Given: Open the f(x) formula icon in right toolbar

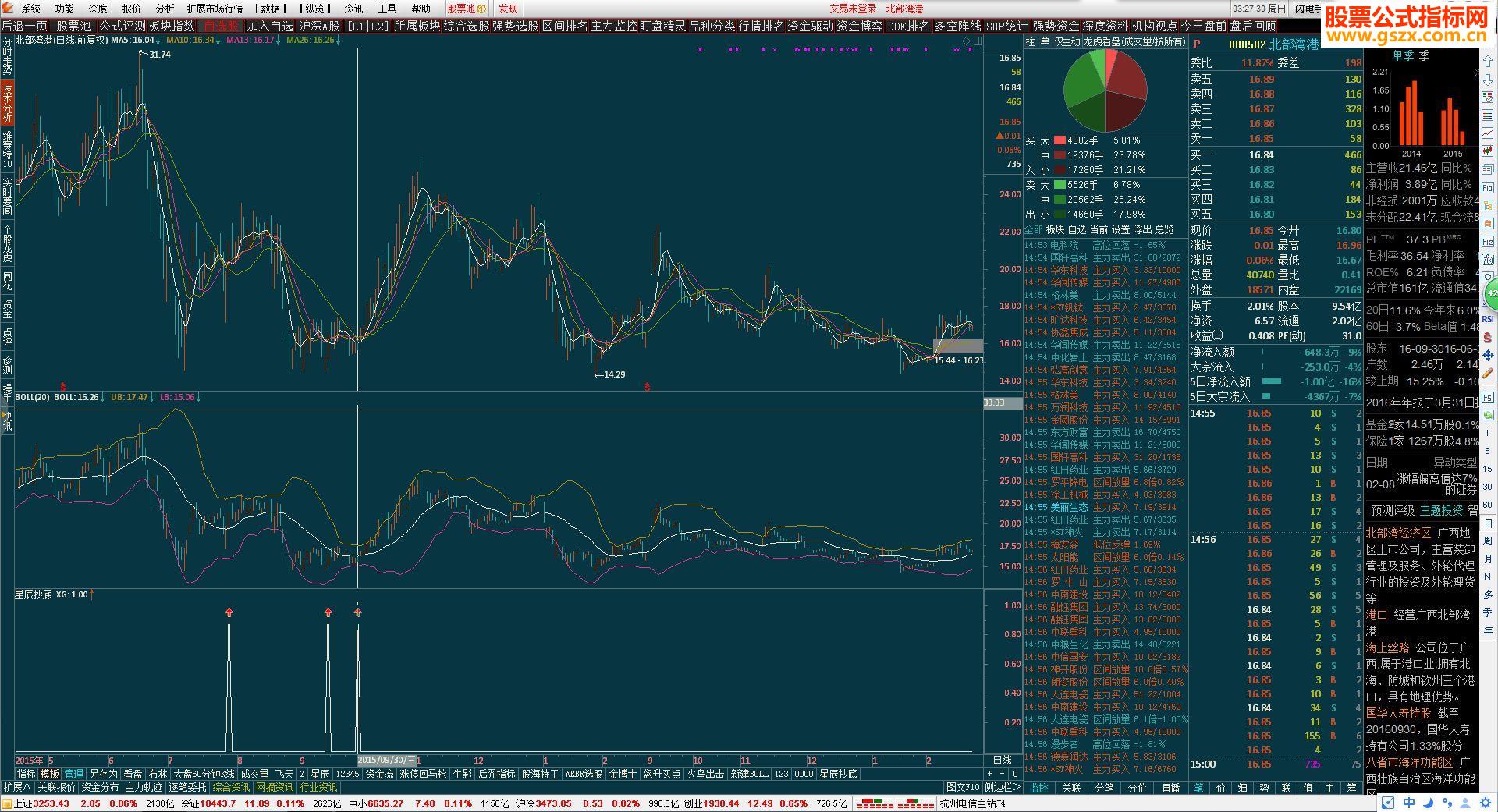Looking at the screenshot, I should point(1488,261).
